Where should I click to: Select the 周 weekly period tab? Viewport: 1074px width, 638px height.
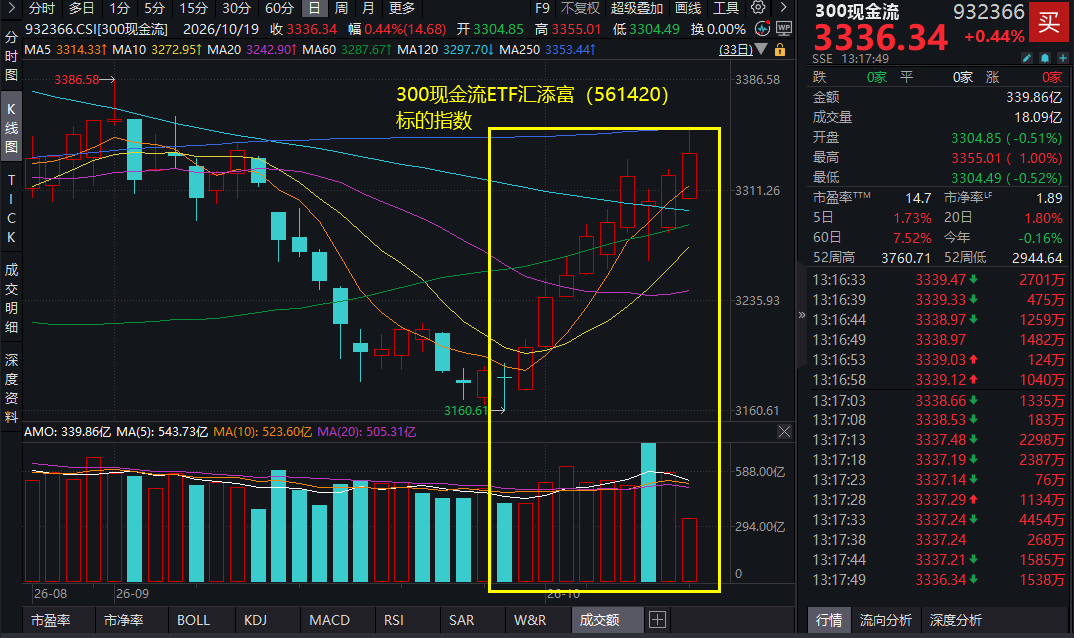pos(341,8)
